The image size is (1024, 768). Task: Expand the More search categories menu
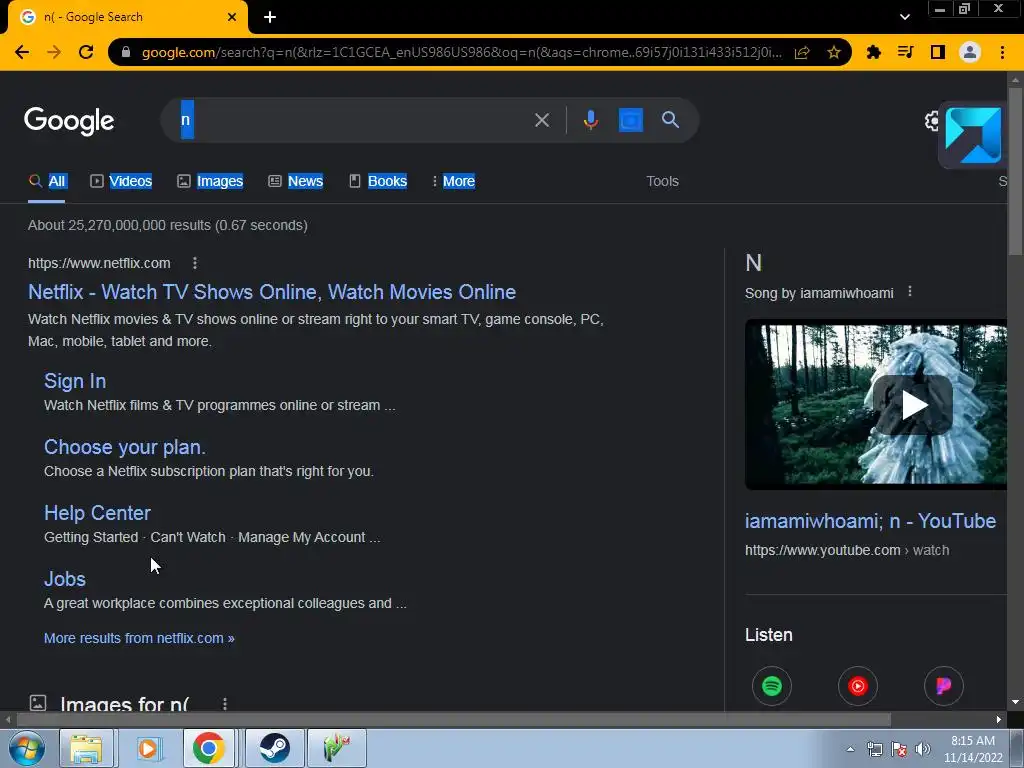[x=453, y=181]
